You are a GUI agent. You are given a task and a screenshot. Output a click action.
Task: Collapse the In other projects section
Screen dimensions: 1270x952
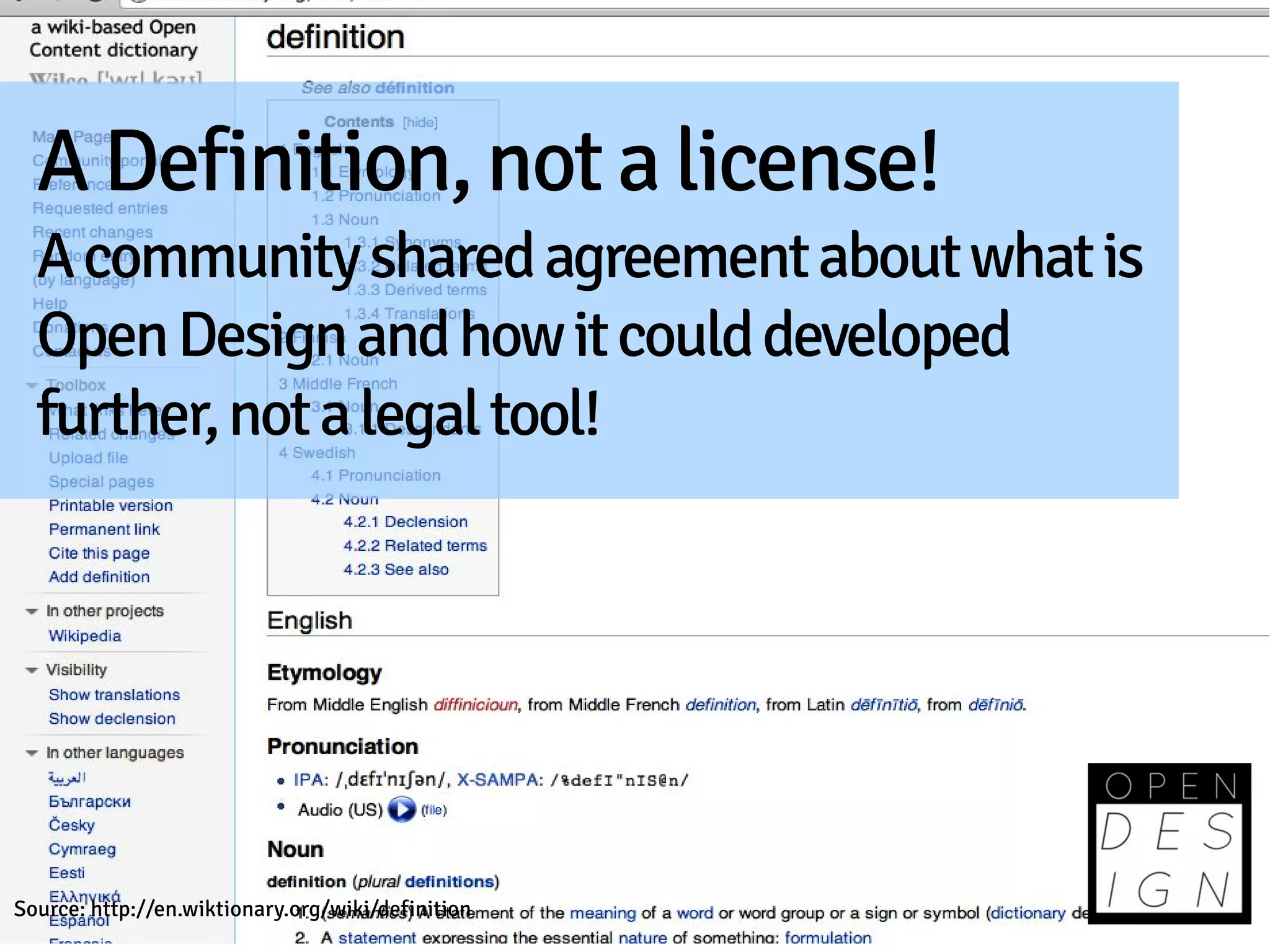pyautogui.click(x=32, y=612)
